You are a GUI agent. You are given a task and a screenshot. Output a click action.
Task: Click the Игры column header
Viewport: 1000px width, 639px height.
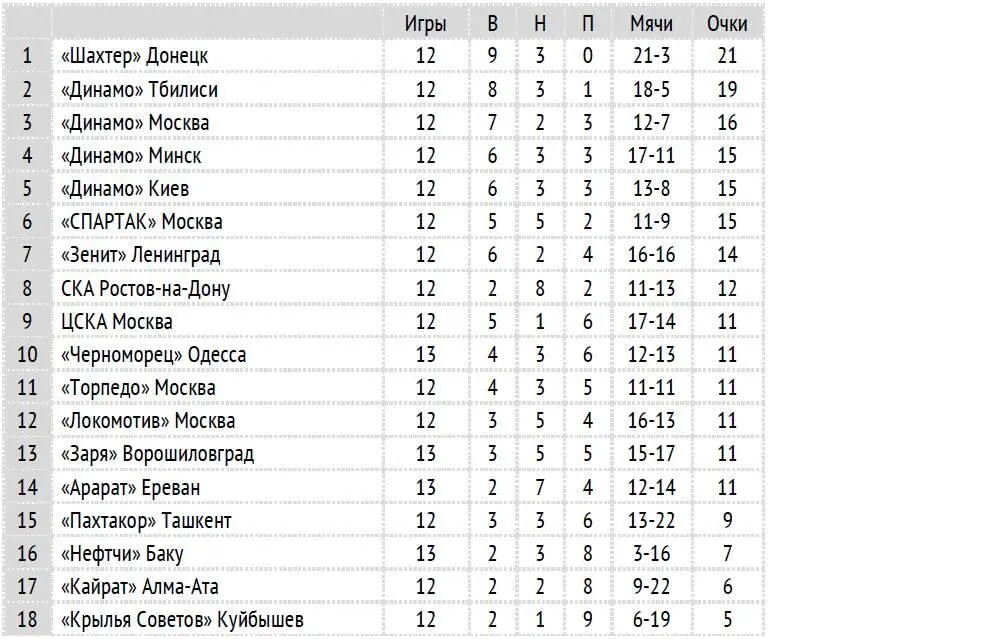(x=425, y=24)
